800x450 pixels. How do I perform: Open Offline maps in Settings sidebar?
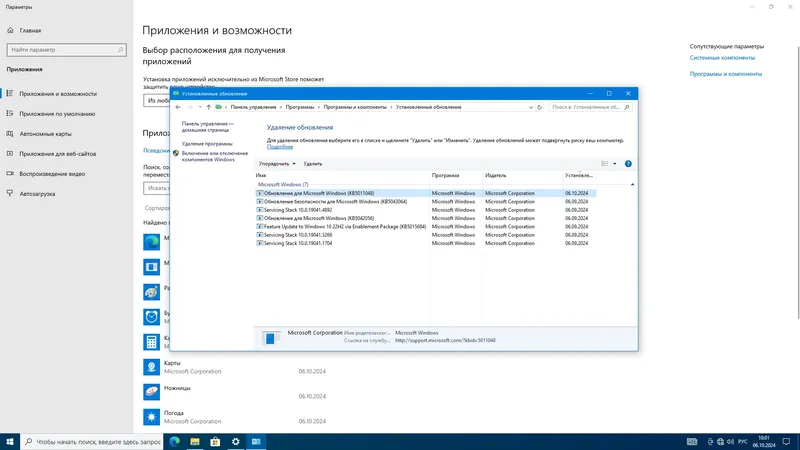click(45, 134)
